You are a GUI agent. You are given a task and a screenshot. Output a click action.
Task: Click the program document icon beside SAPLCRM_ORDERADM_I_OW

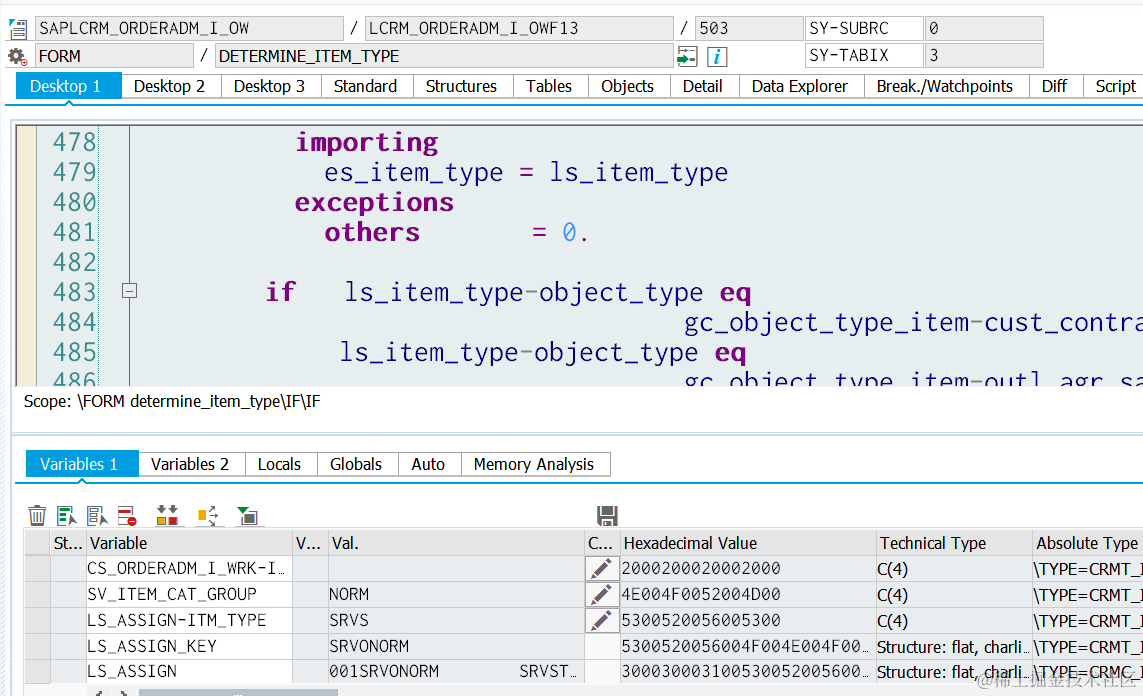17,29
